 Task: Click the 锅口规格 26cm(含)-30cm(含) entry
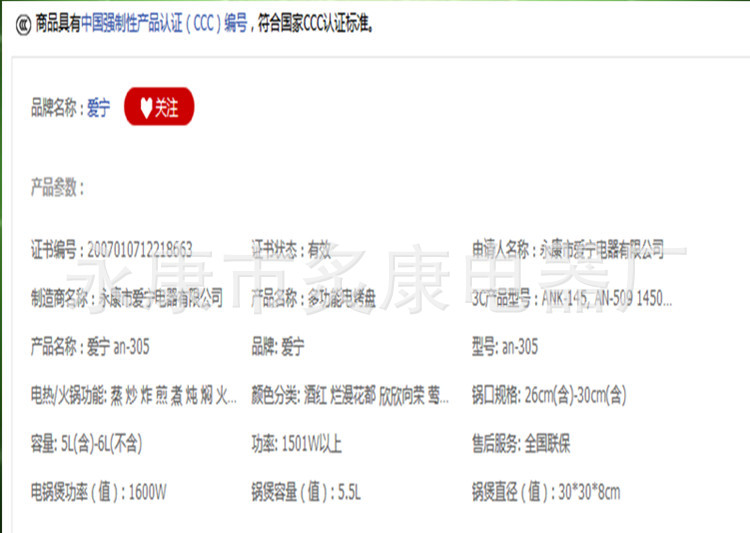[549, 395]
